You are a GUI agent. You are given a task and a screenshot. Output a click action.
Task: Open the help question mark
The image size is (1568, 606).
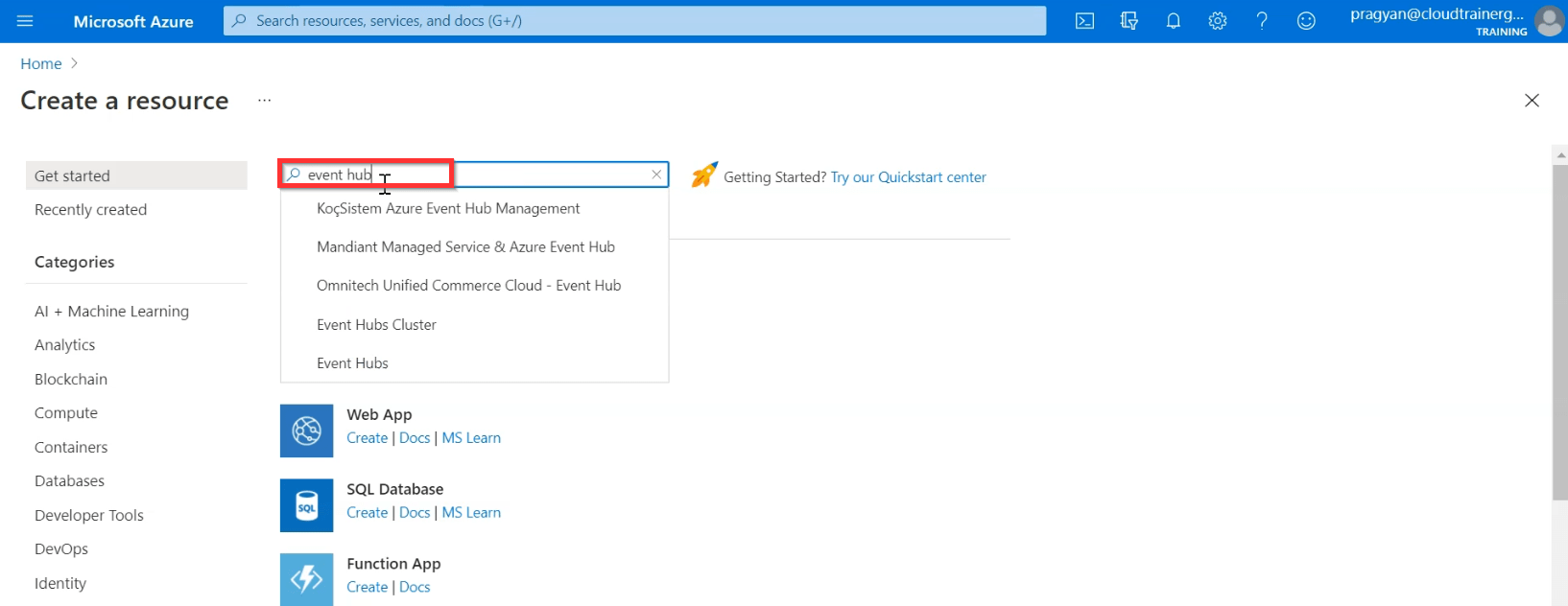pos(1262,21)
